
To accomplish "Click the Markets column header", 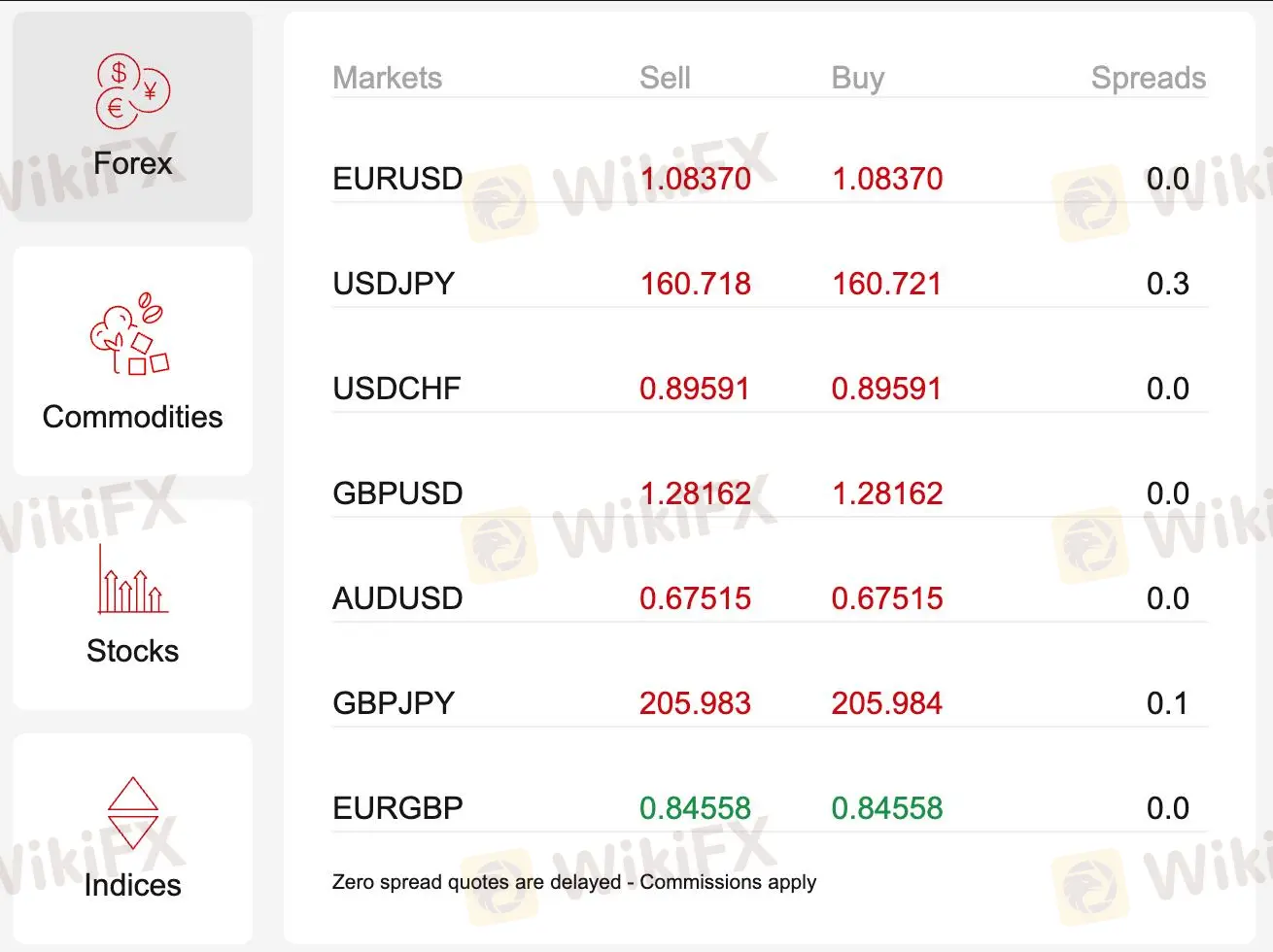I will [387, 78].
